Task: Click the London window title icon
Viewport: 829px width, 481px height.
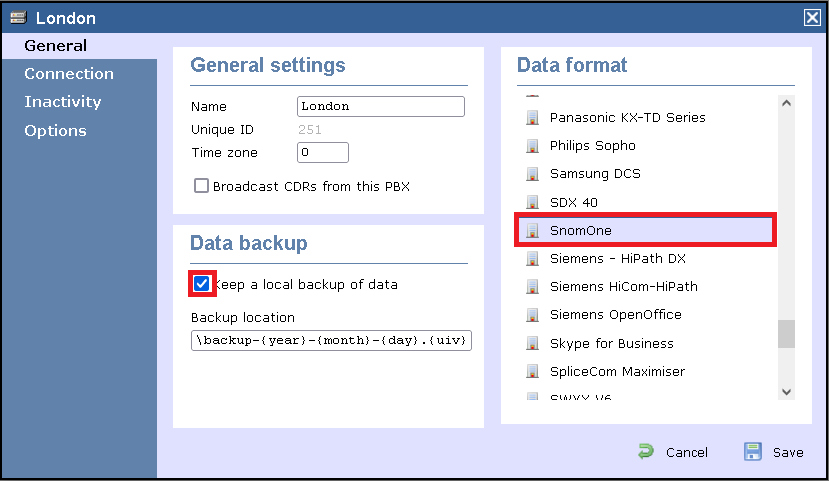Action: tap(18, 18)
